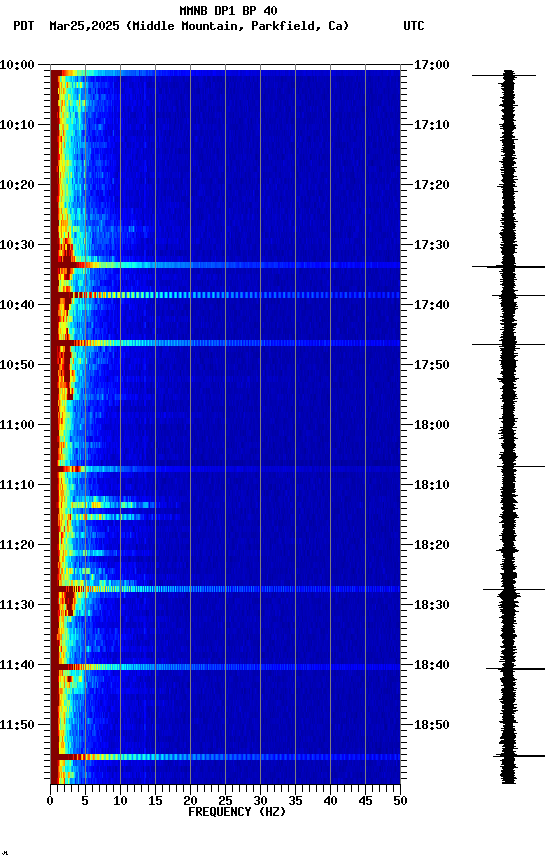Click the date 'Mar25,2025' in the header
This screenshot has height=864, width=552.
(x=84, y=26)
